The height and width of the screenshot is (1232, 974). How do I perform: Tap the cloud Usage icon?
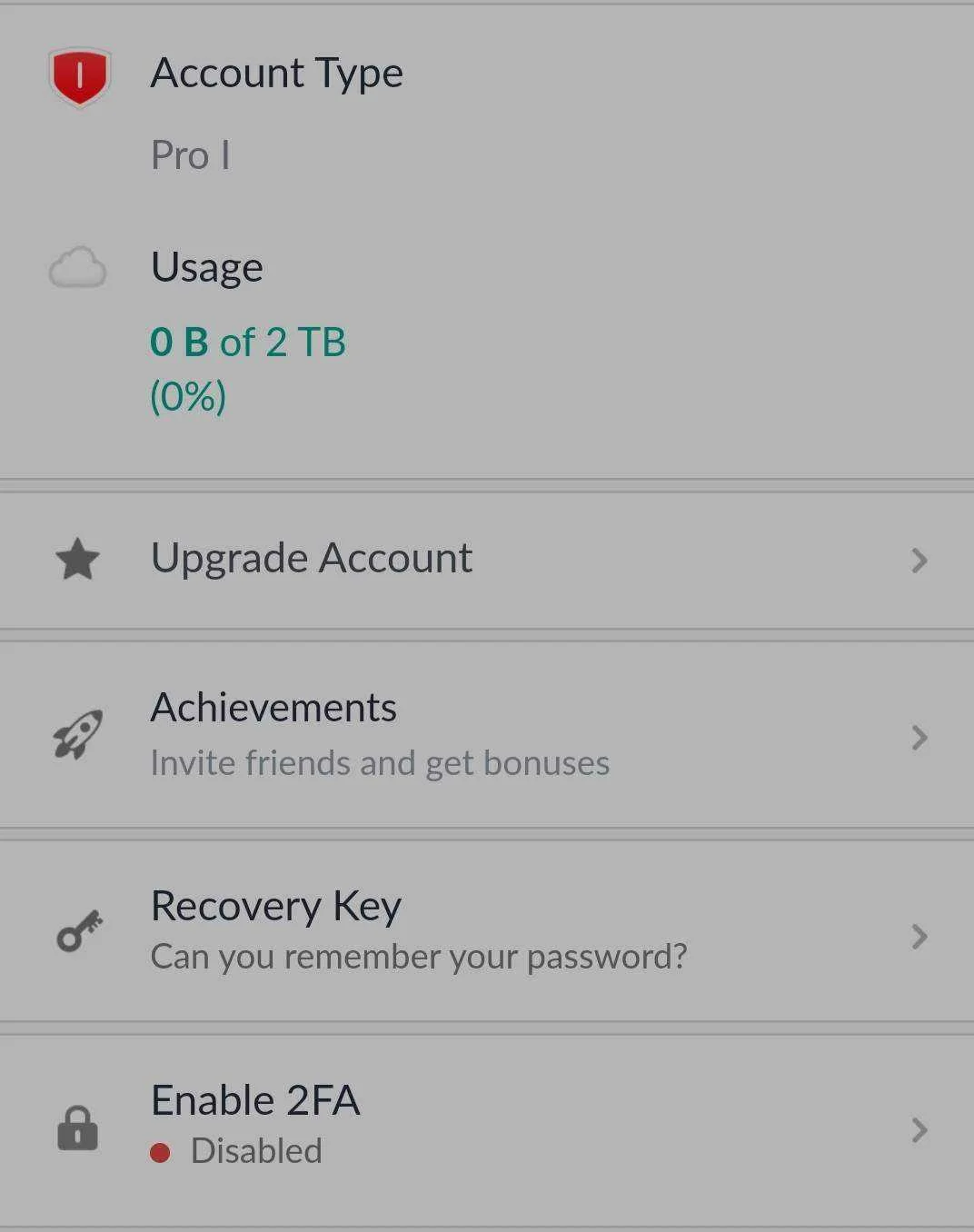pyautogui.click(x=77, y=268)
